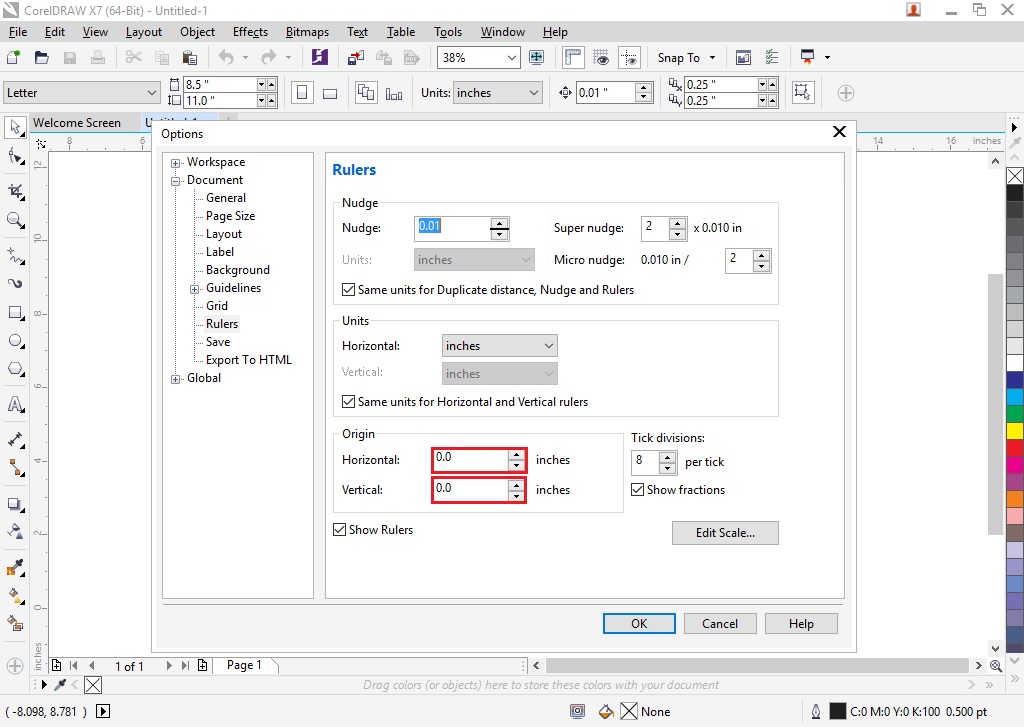Viewport: 1024px width, 727px height.
Task: Increase Tick divisions per tick value
Action: pos(667,457)
